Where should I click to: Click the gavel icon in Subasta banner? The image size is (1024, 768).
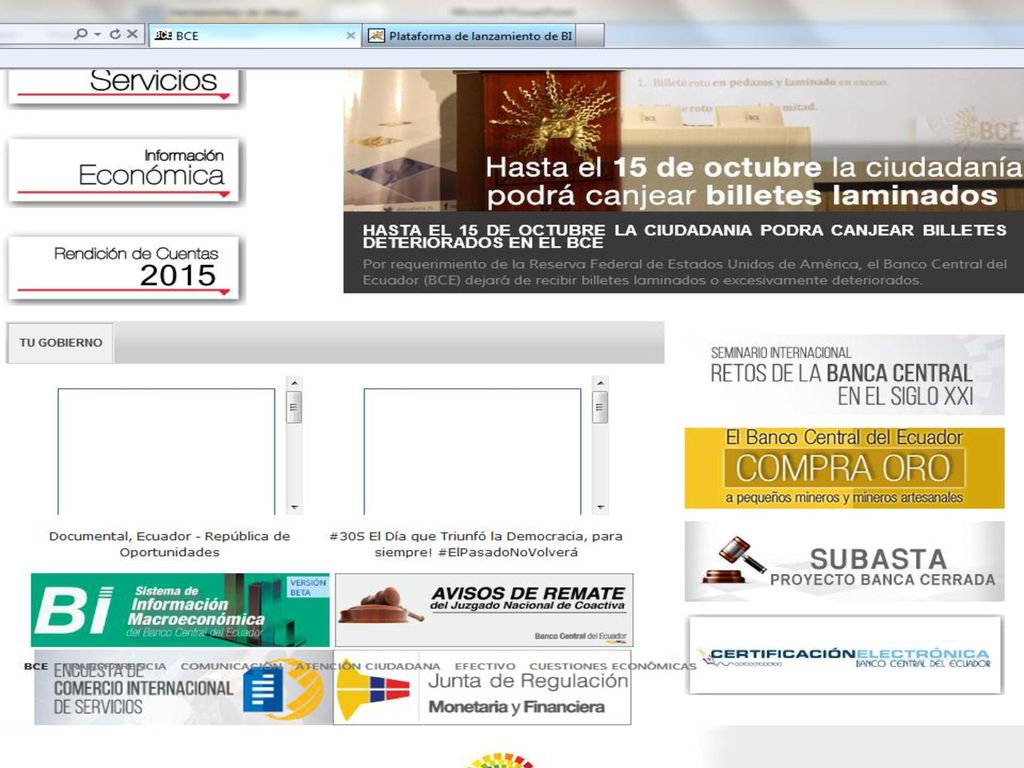click(x=733, y=560)
